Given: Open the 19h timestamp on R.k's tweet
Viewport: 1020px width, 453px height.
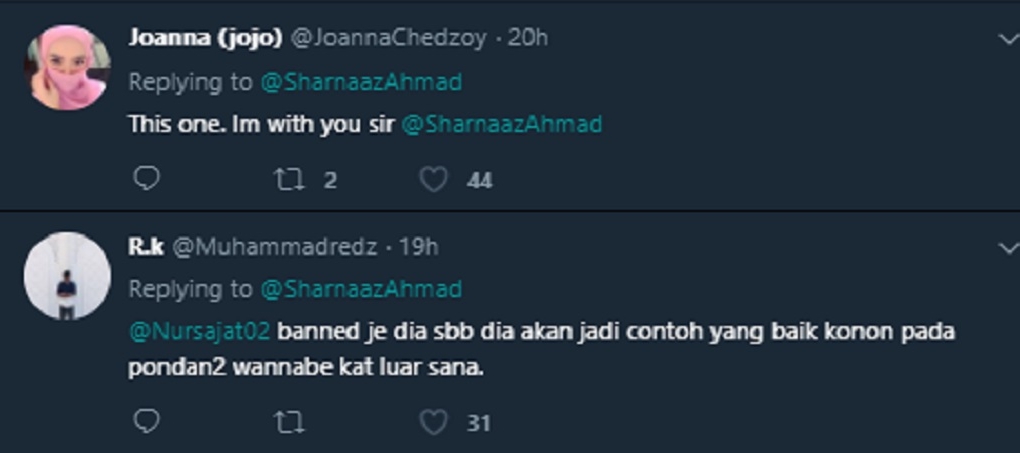Looking at the screenshot, I should (x=418, y=247).
